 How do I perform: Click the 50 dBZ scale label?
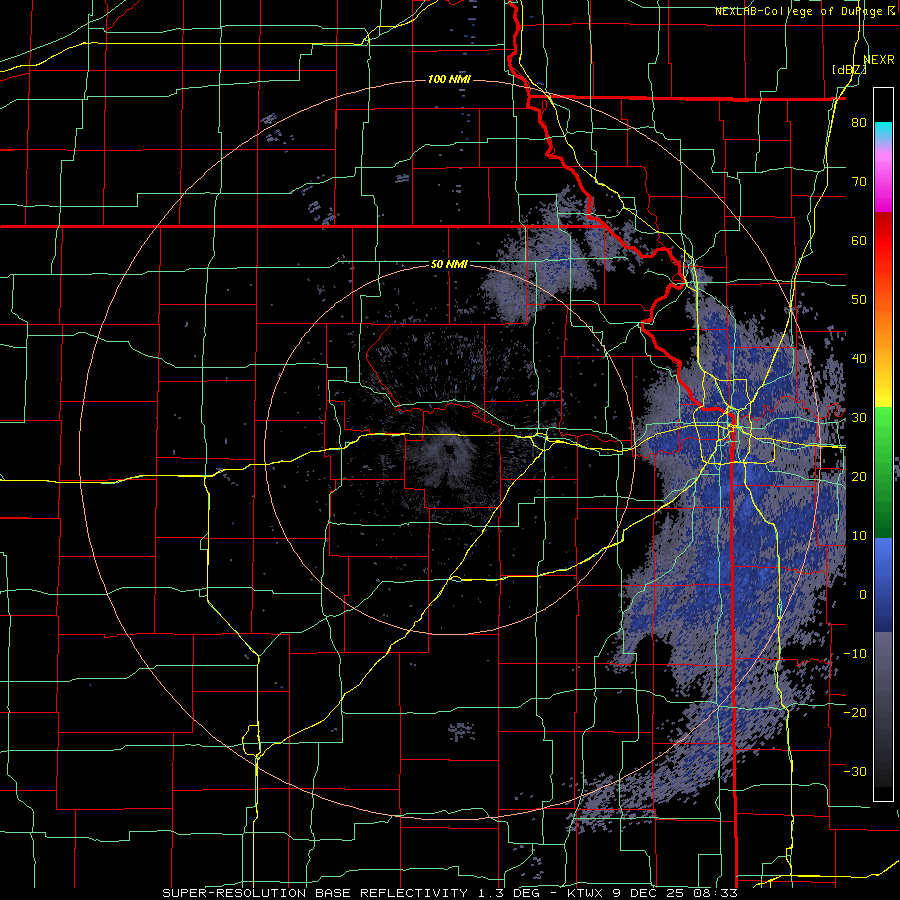tap(859, 300)
